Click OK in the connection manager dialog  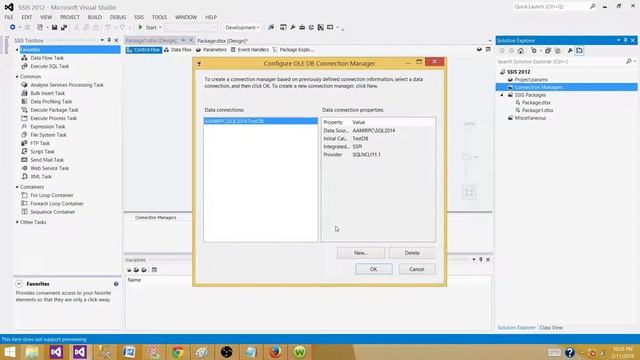[x=373, y=269]
